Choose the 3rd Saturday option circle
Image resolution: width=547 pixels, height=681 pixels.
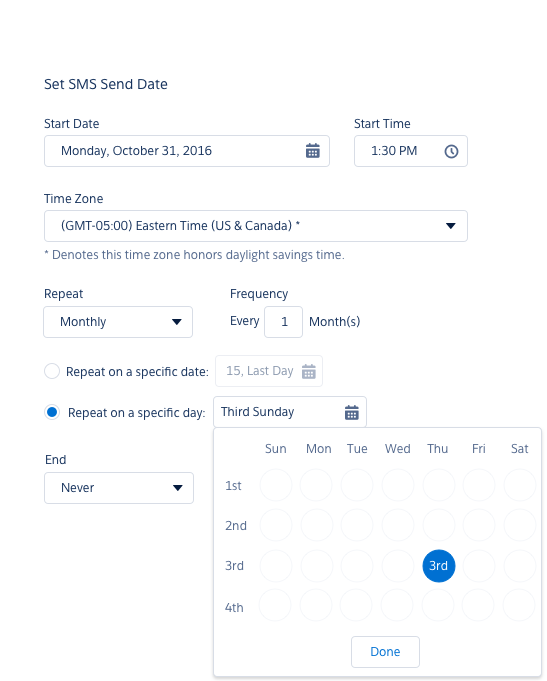click(520, 565)
